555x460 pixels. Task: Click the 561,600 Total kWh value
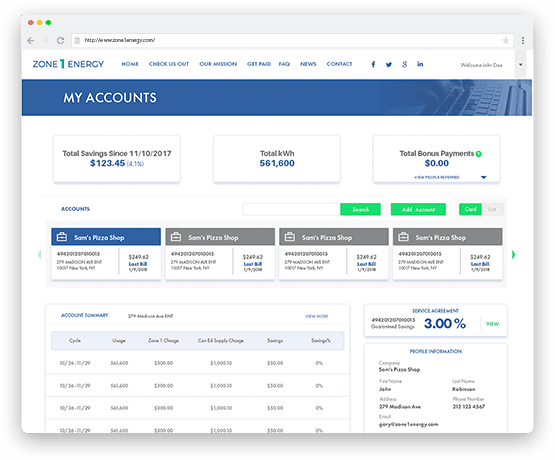point(277,163)
